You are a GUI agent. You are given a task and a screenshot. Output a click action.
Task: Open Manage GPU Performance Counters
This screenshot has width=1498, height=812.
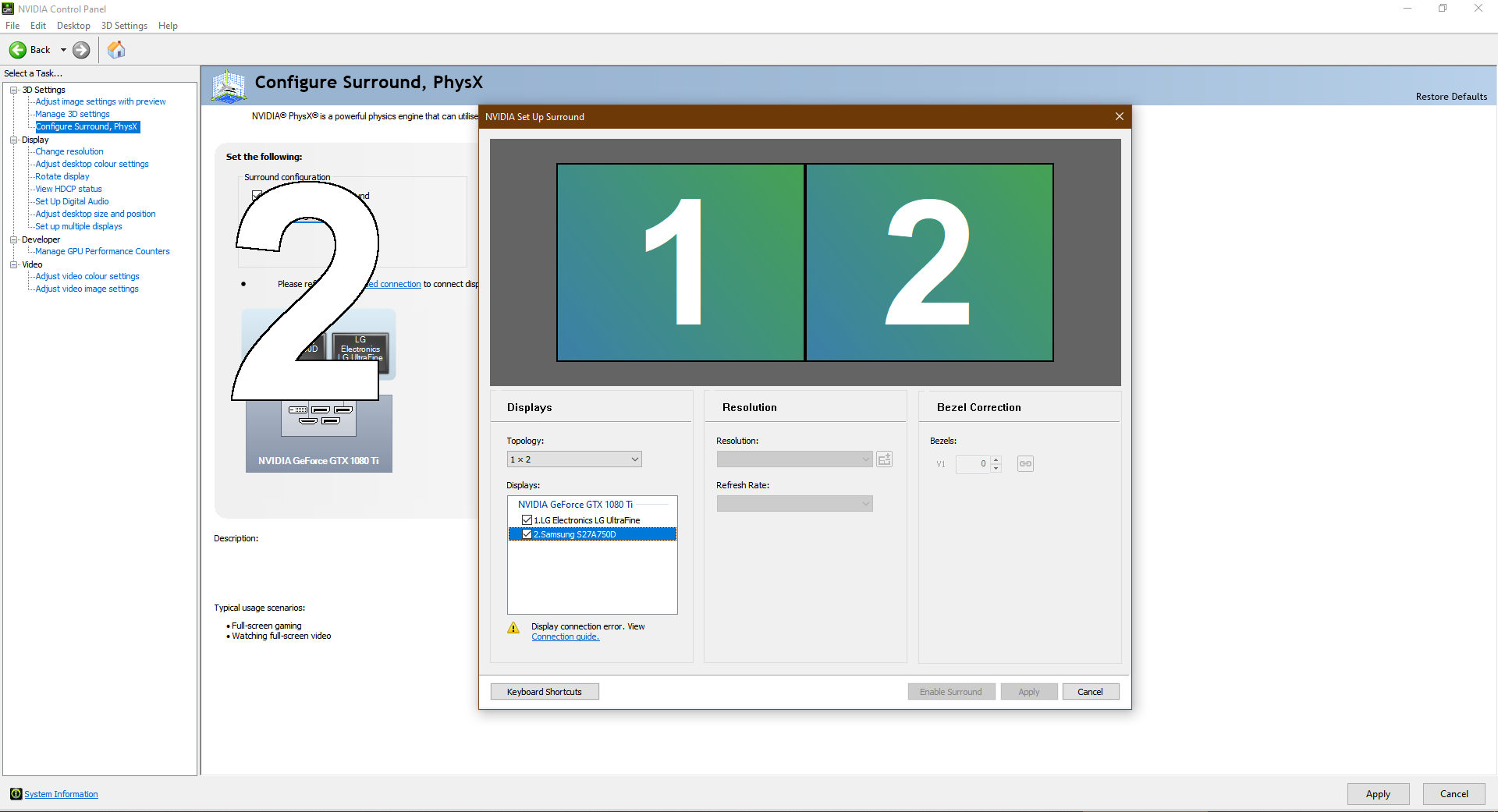tap(102, 251)
